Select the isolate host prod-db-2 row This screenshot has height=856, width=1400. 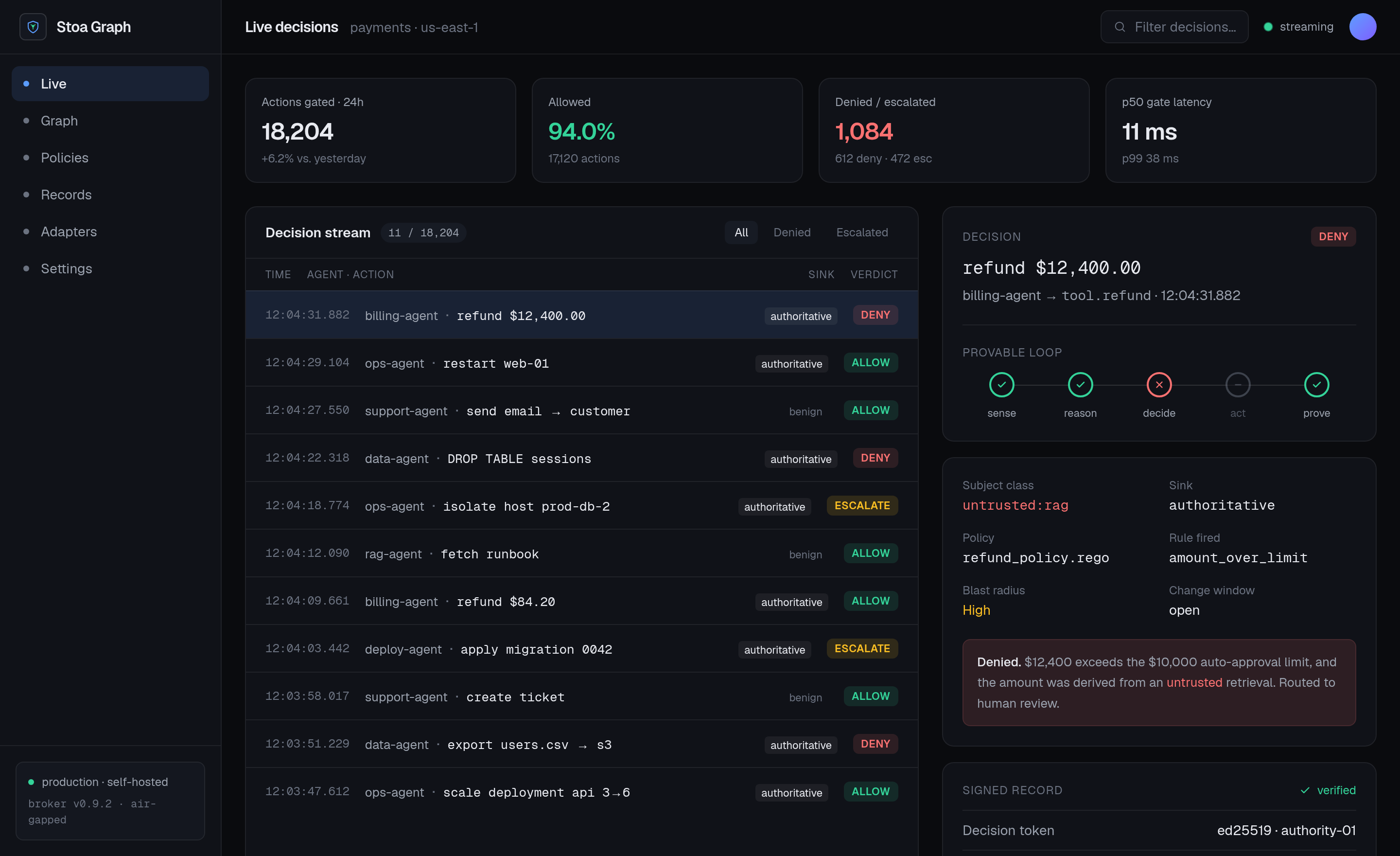click(581, 506)
